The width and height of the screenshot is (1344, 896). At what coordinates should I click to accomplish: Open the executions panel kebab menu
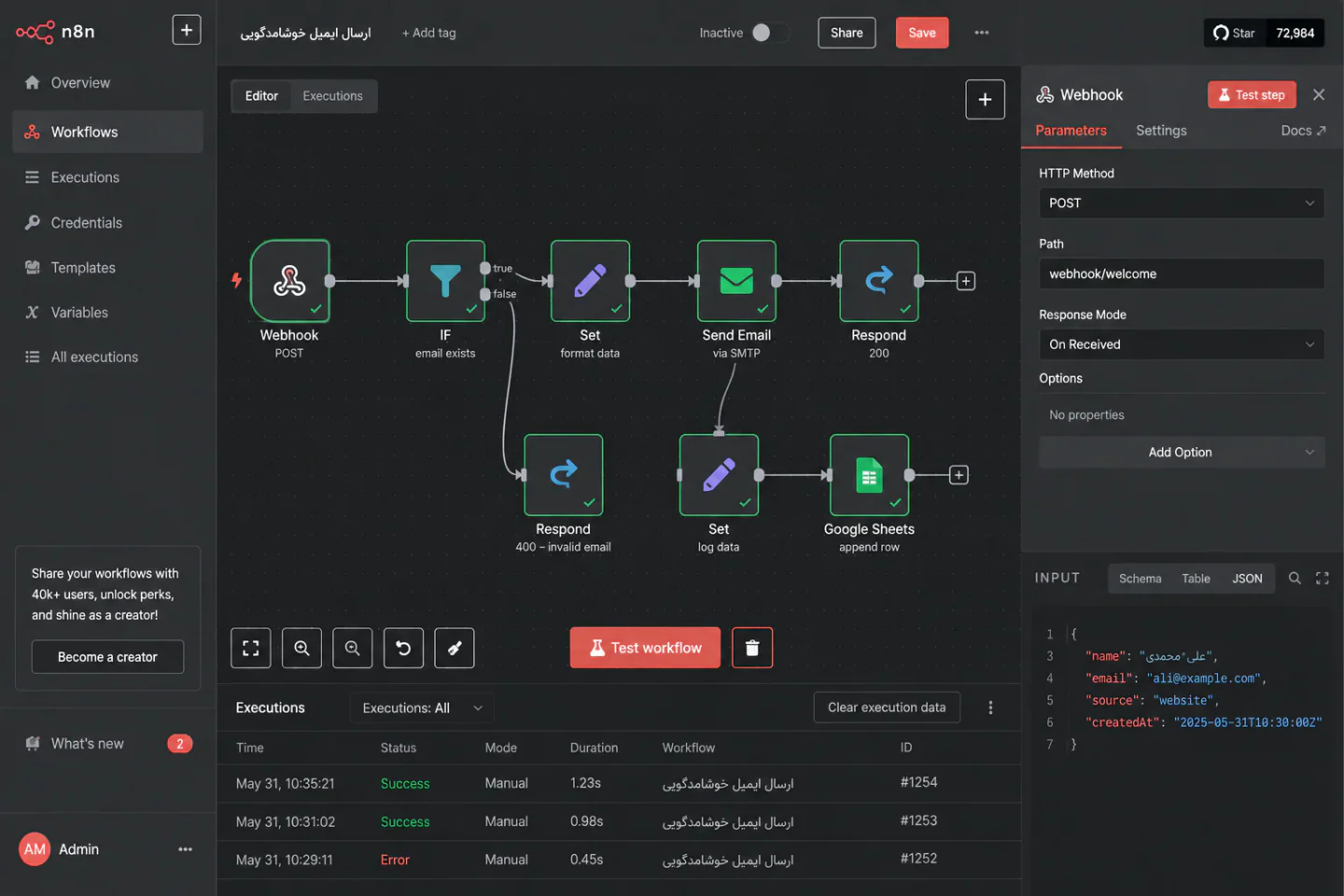click(990, 707)
